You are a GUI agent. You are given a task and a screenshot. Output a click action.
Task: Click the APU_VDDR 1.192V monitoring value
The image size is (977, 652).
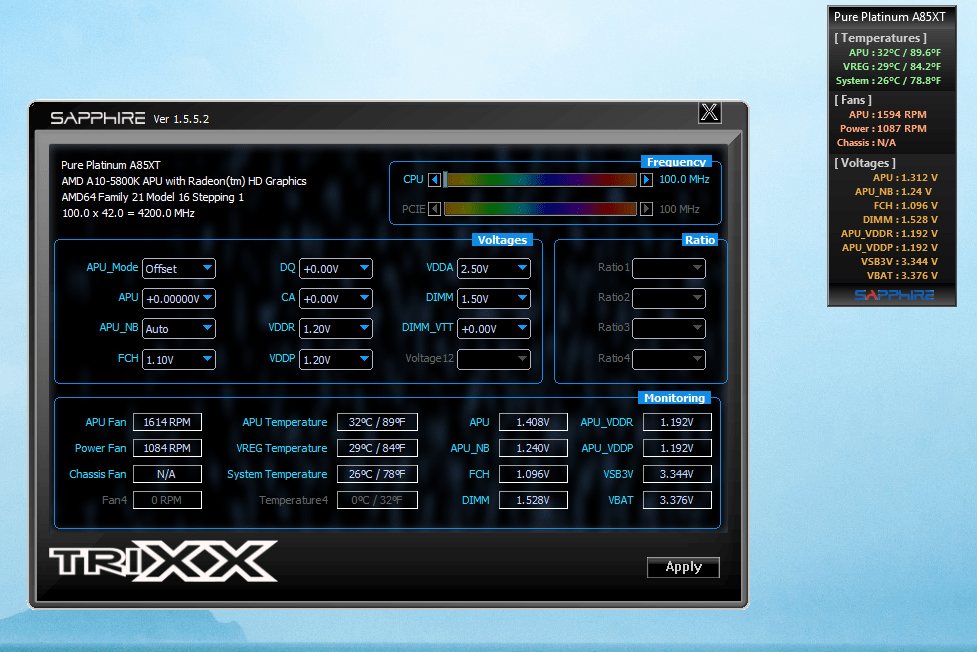[677, 422]
